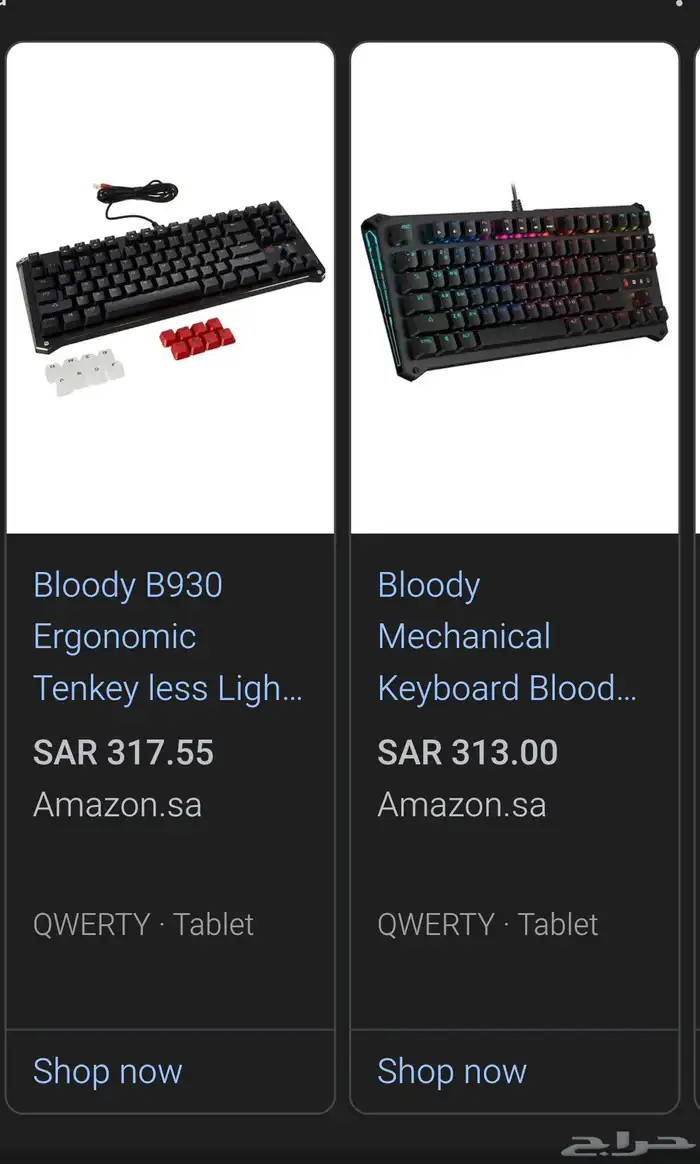Viewport: 700px width, 1164px height.
Task: Open the Bloody Mechanical Keyboard title link
Action: [x=464, y=611]
